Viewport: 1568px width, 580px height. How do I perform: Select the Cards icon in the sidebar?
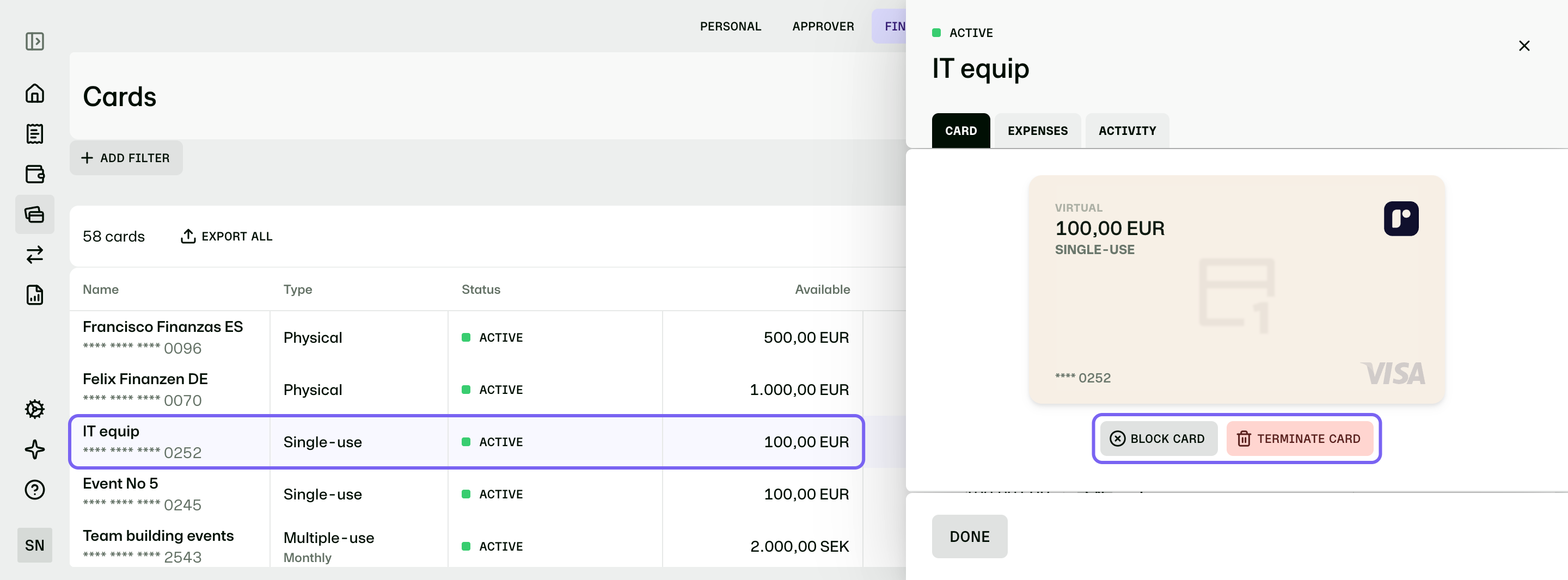coord(35,214)
